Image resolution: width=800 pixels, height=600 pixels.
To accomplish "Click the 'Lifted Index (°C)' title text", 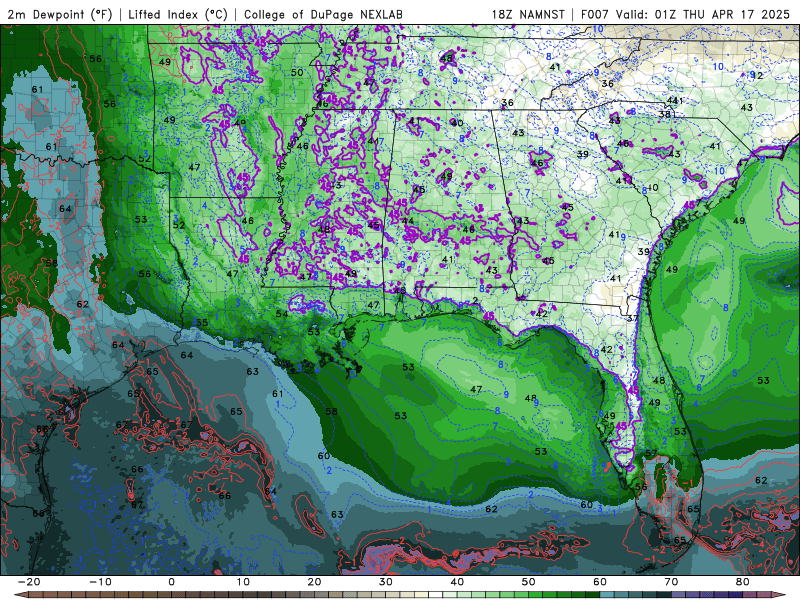I will 178,14.
